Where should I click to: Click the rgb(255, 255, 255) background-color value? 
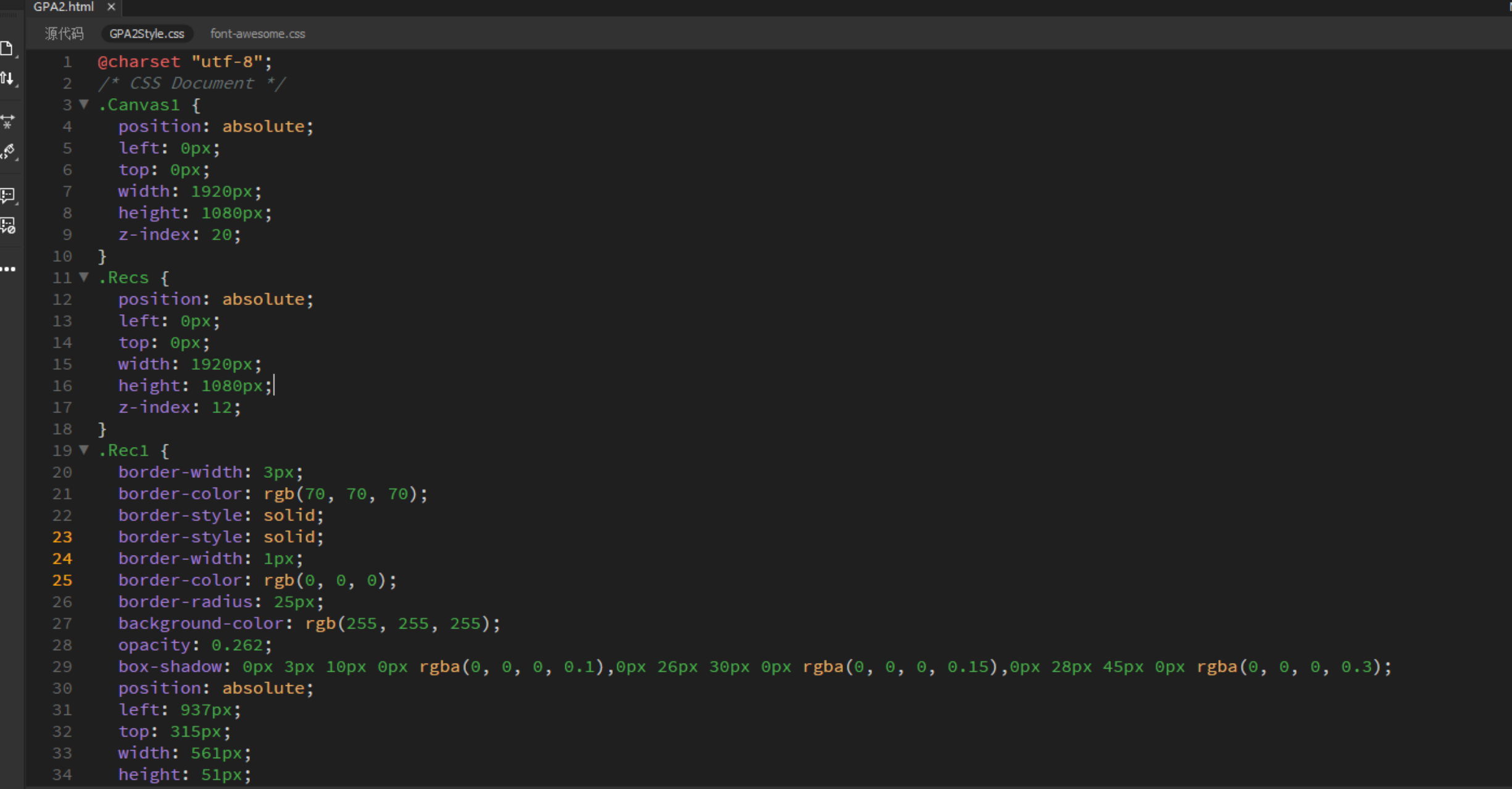coord(402,624)
